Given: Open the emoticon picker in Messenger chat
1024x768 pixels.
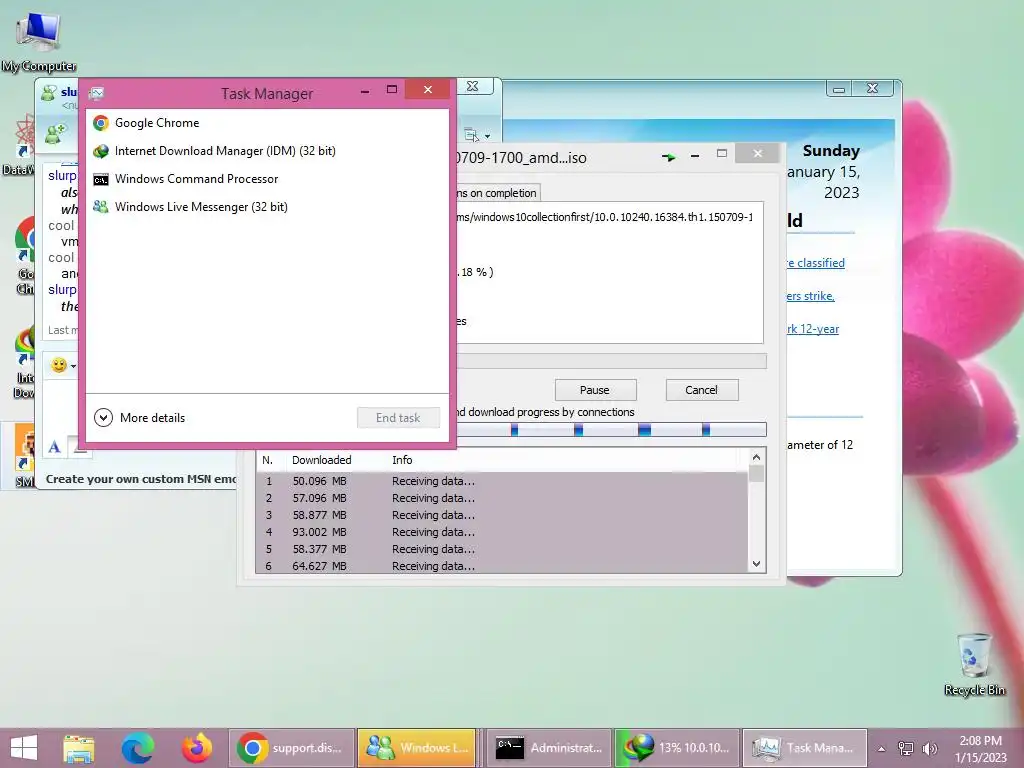Looking at the screenshot, I should click(x=63, y=365).
